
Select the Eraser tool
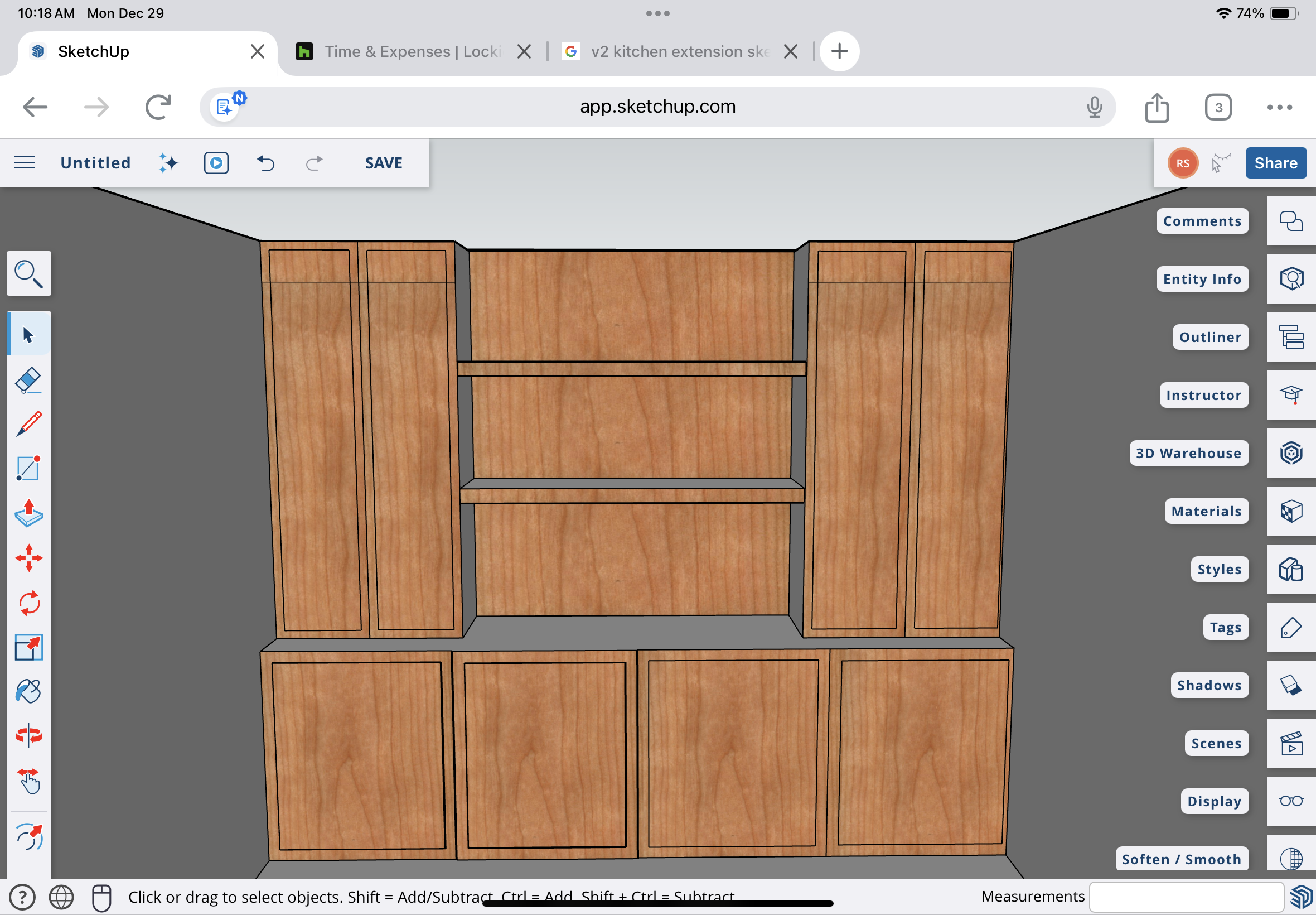(x=28, y=380)
